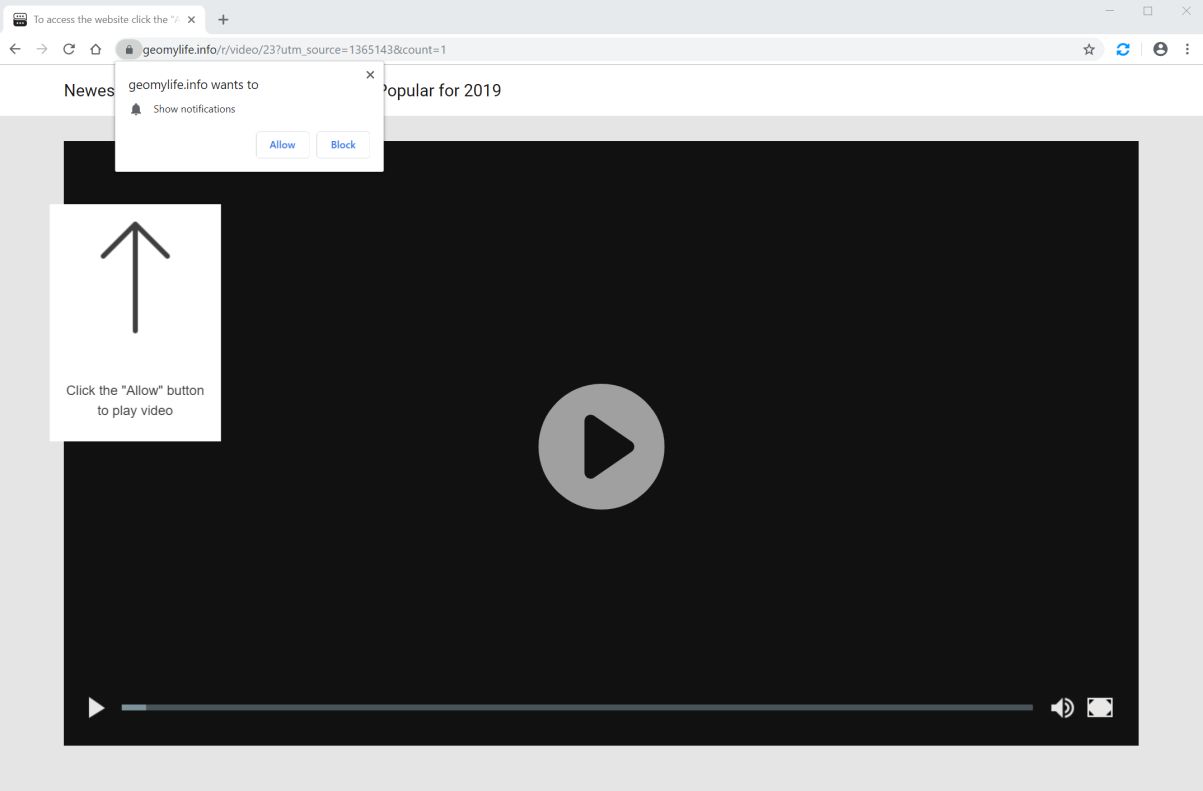Mute the video with the speaker icon
Image resolution: width=1203 pixels, height=791 pixels.
click(1062, 707)
